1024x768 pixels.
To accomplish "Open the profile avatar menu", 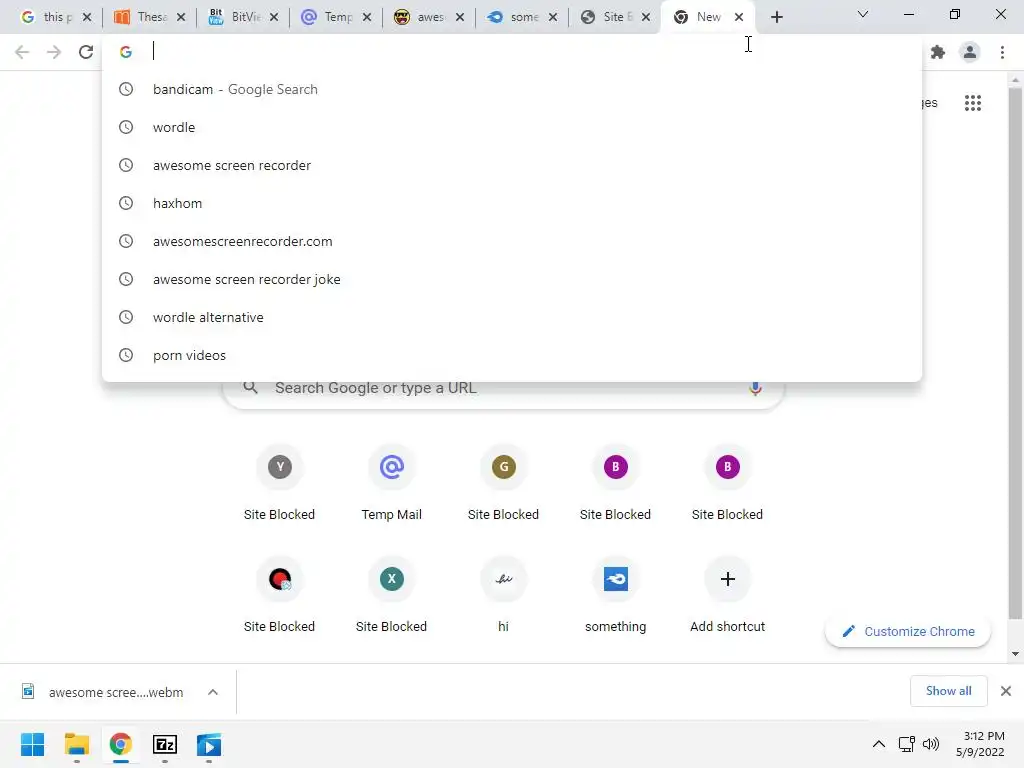I will [970, 52].
